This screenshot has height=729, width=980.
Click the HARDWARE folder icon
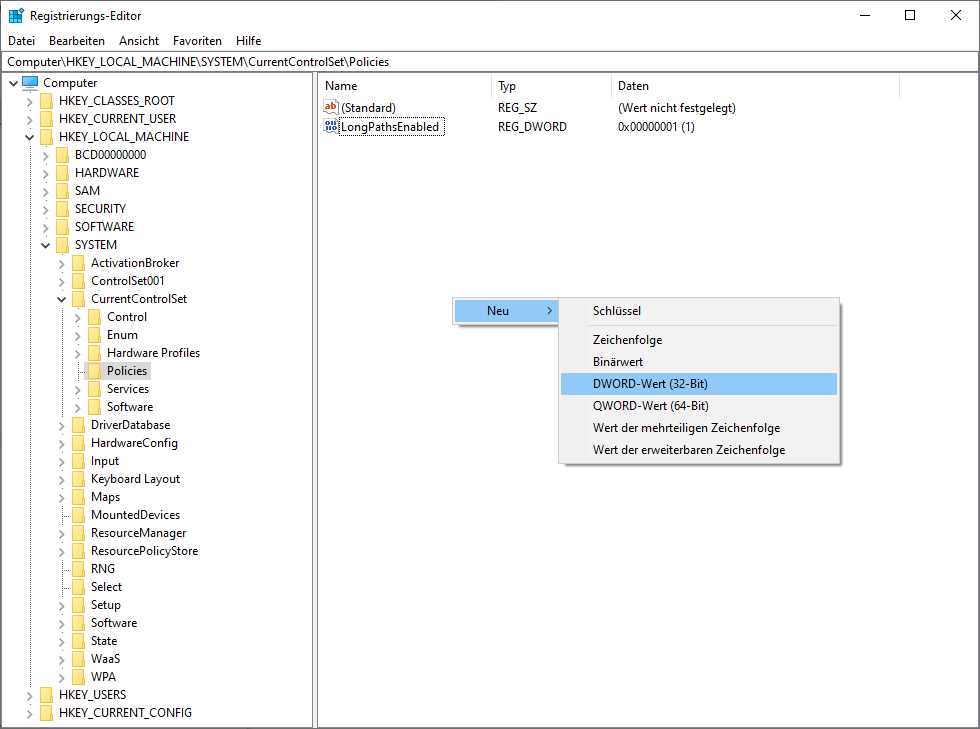pyautogui.click(x=62, y=173)
